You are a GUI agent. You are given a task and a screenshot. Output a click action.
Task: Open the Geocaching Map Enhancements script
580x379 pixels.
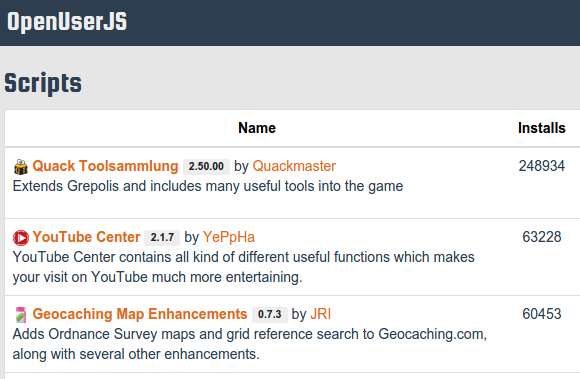140,314
